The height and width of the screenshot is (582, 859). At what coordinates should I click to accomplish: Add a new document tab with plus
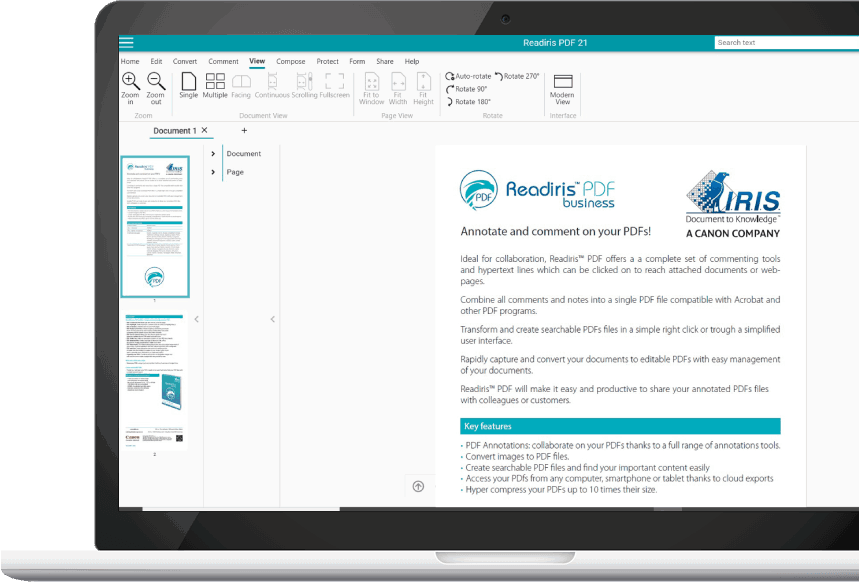pos(244,131)
